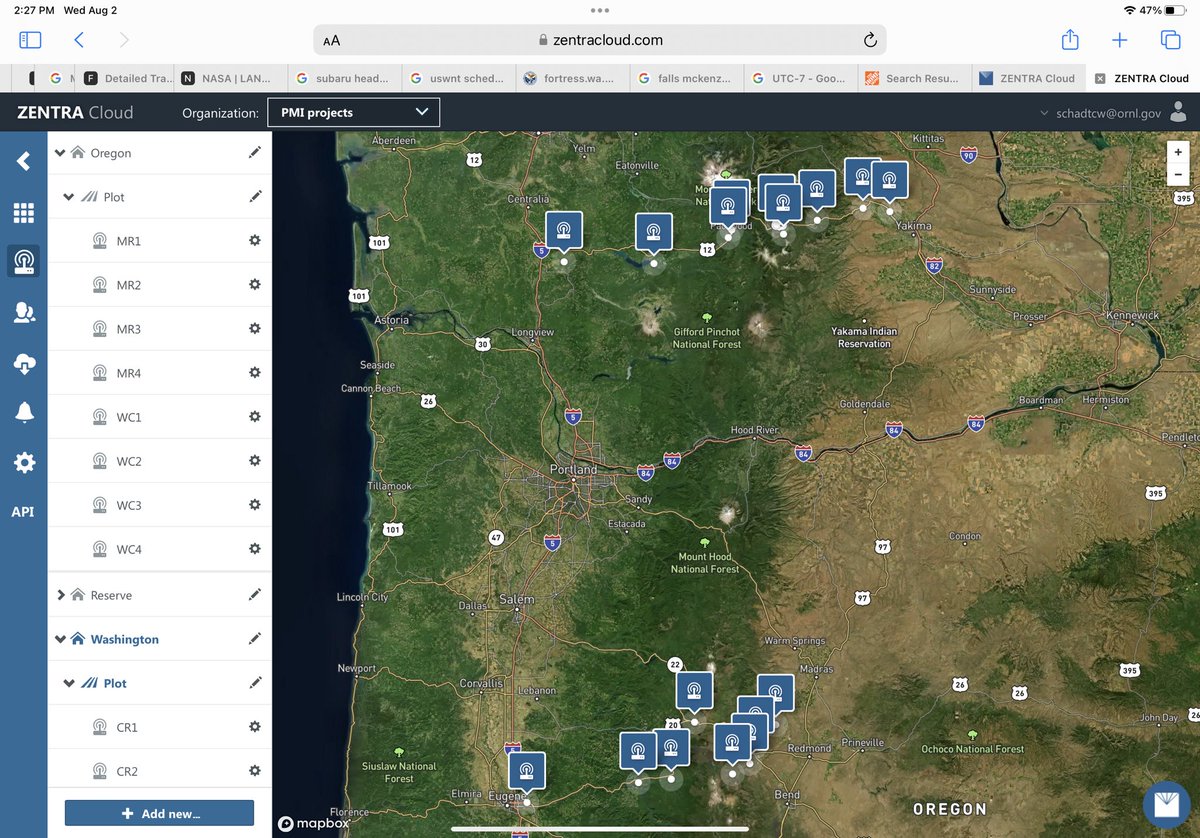Open settings gear for WC4
The image size is (1200, 838).
pos(254,549)
